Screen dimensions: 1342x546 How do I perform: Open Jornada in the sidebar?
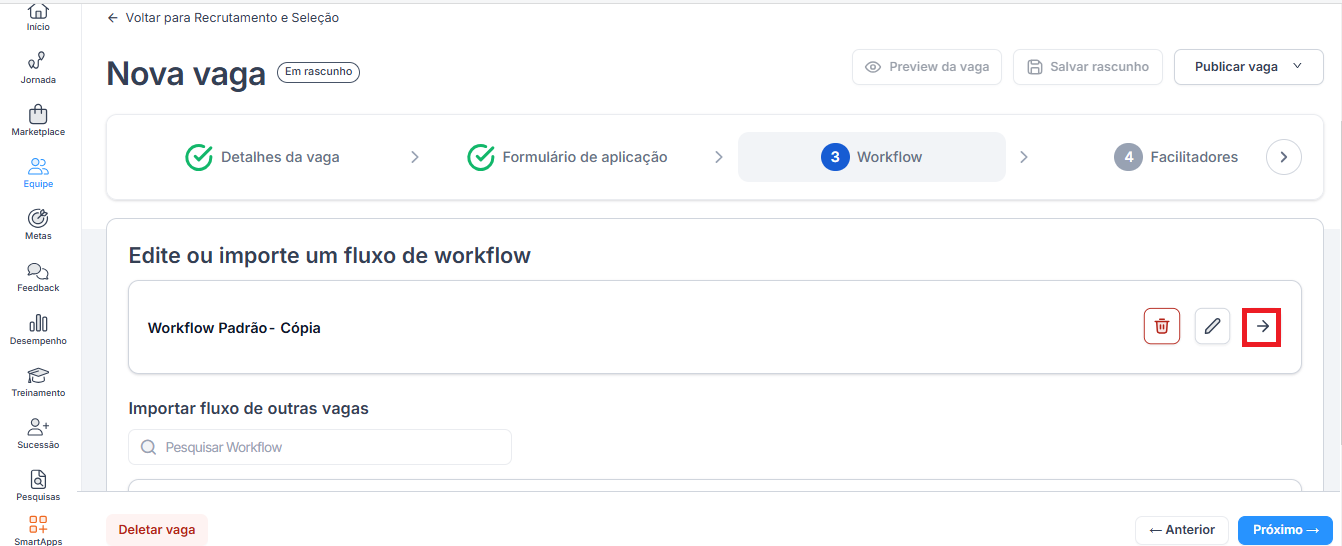click(x=38, y=67)
